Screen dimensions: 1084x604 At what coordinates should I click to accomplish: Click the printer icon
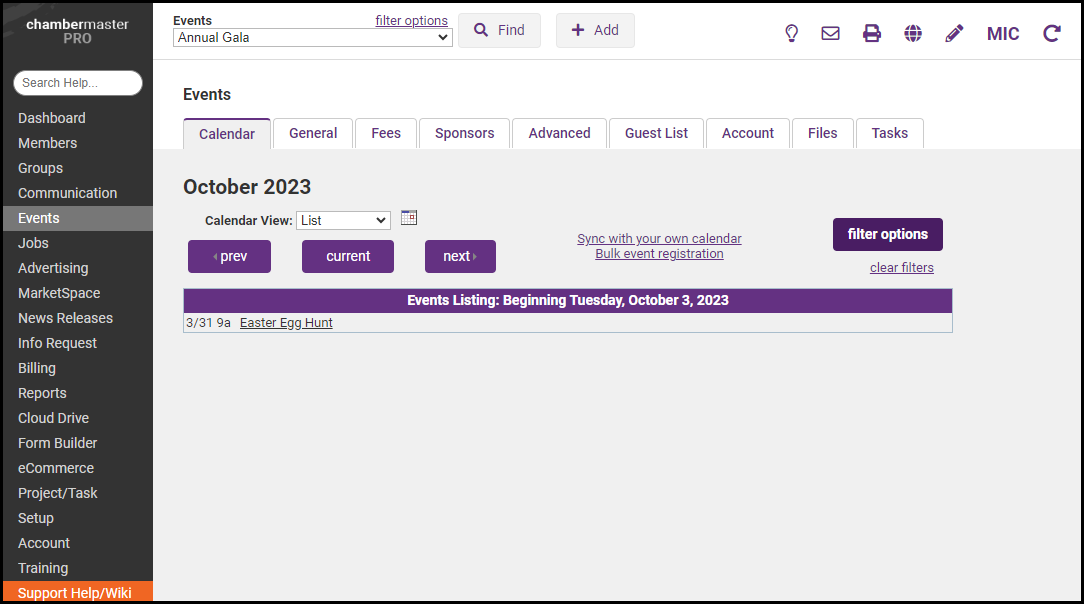tap(872, 33)
